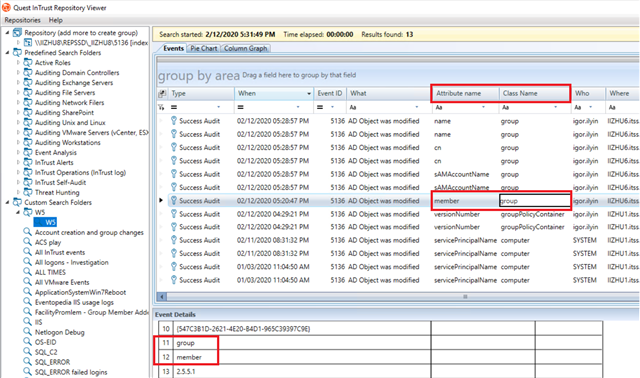Open the When column filter dropdown
This screenshot has width=640, height=378.
point(298,107)
